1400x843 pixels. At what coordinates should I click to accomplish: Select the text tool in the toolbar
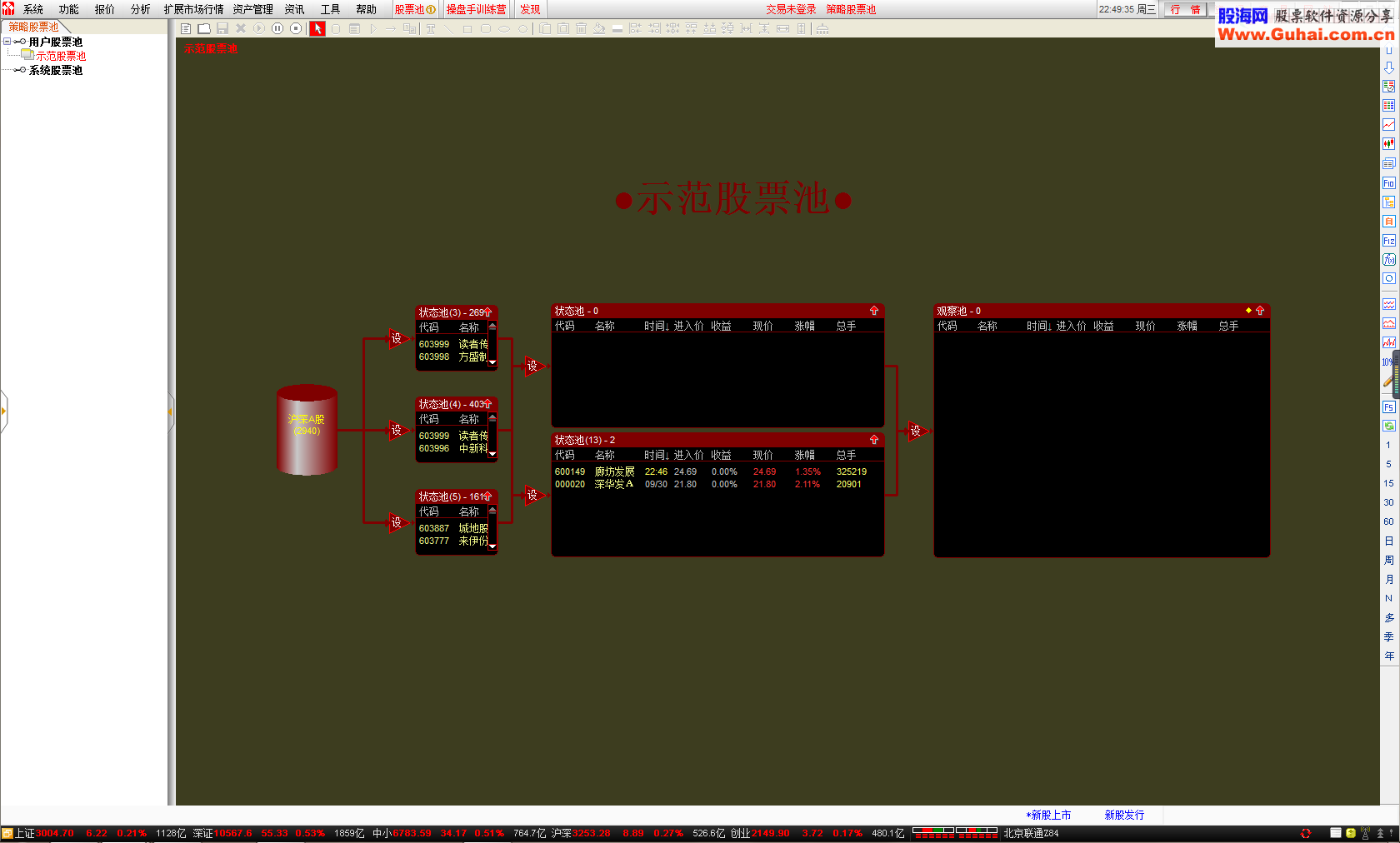click(x=431, y=28)
